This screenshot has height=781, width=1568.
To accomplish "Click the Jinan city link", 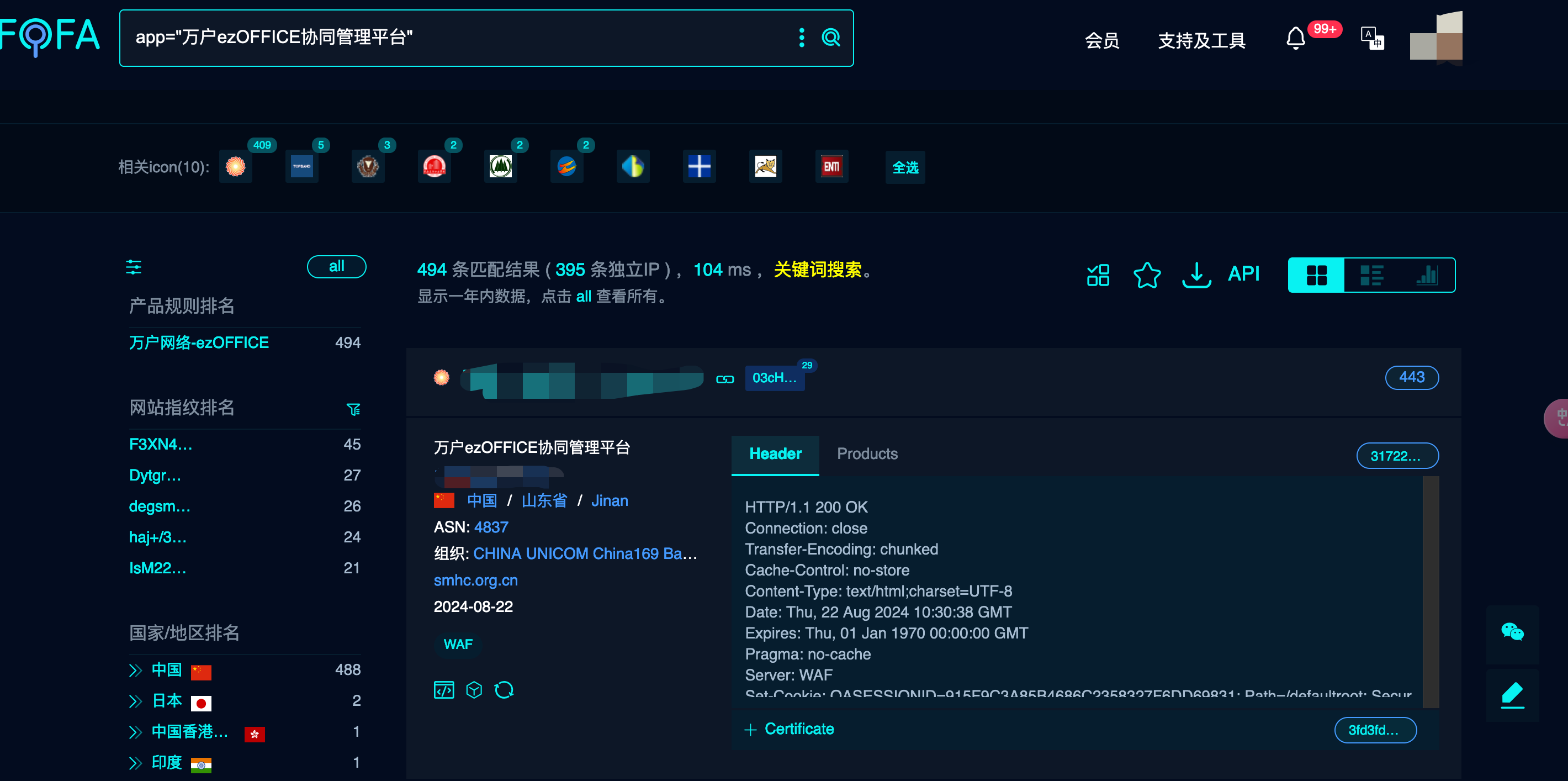I will click(610, 501).
